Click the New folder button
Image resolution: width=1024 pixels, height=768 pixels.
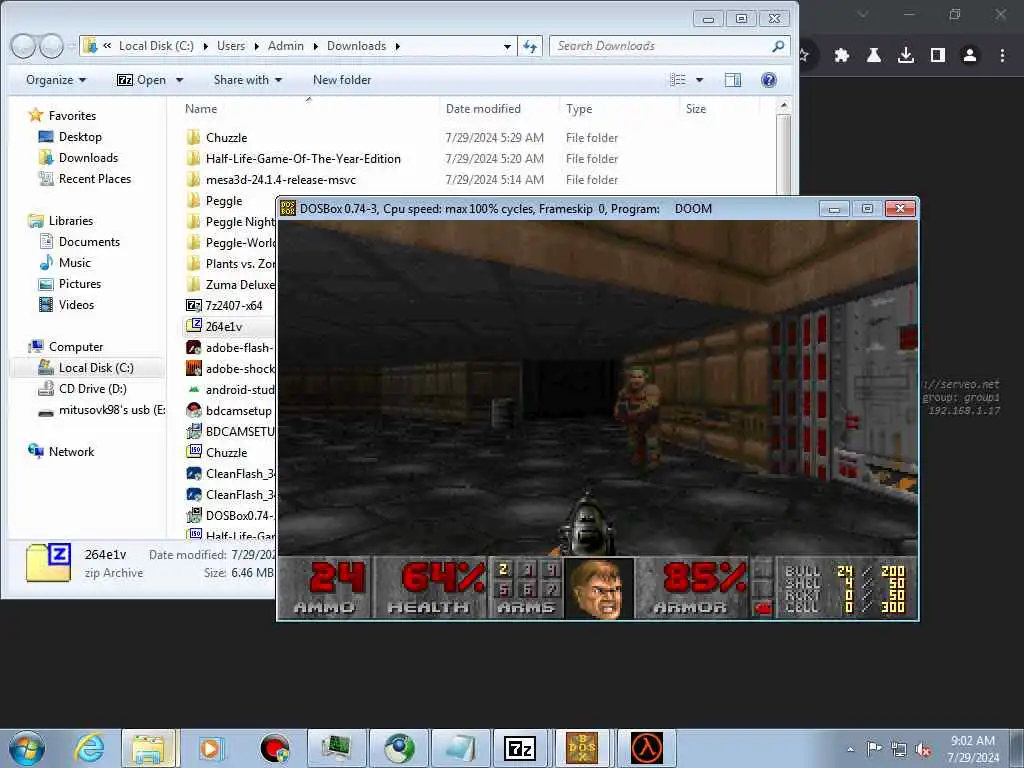(342, 80)
